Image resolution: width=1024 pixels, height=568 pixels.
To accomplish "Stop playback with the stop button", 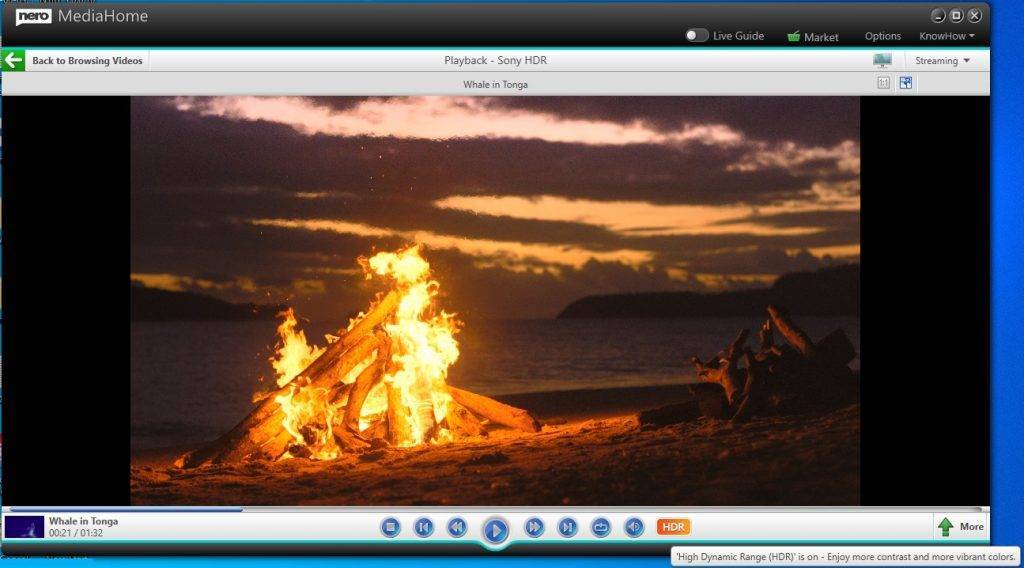I will [390, 527].
